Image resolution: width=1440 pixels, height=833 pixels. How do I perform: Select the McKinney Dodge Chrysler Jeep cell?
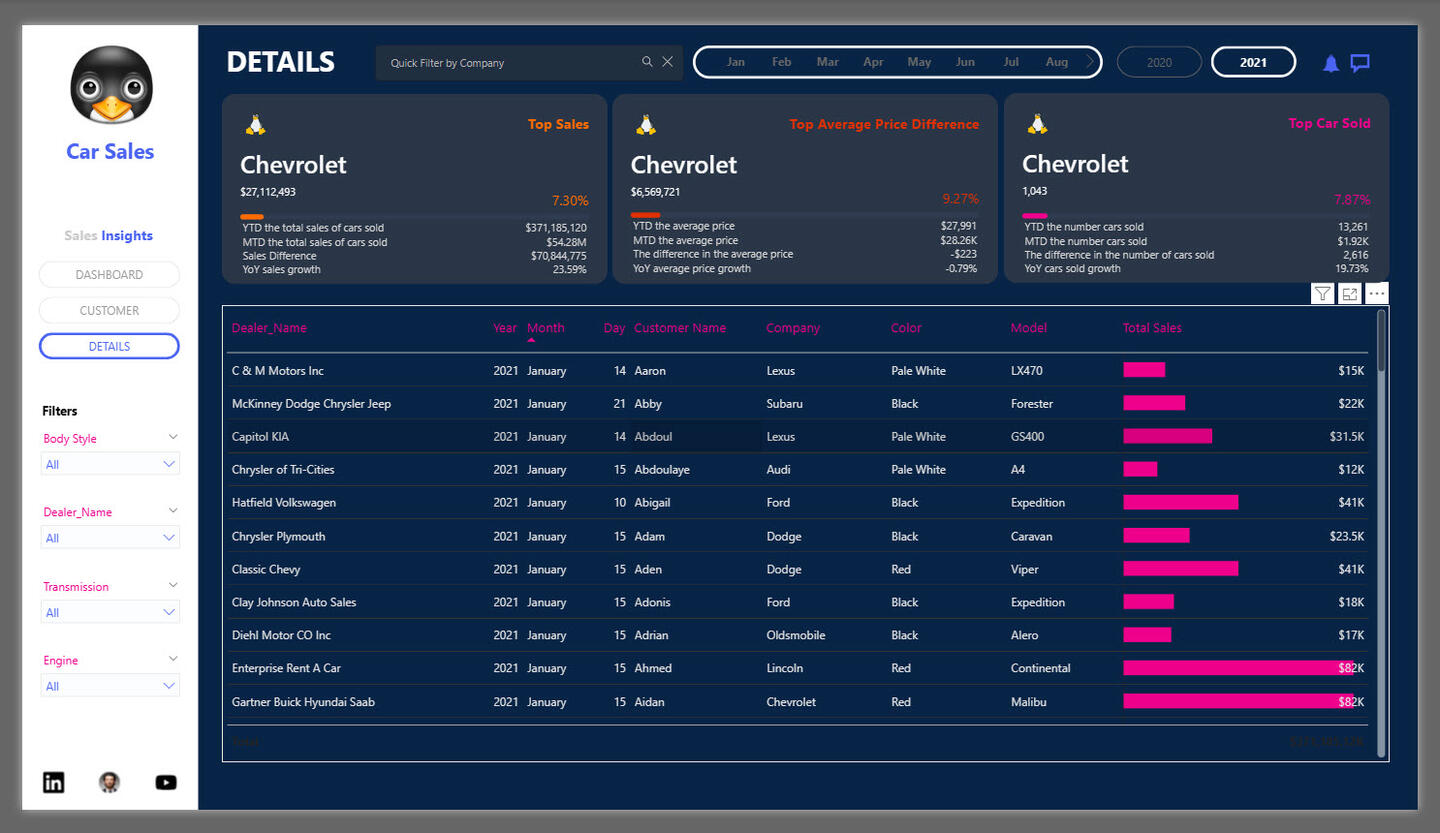click(x=311, y=404)
